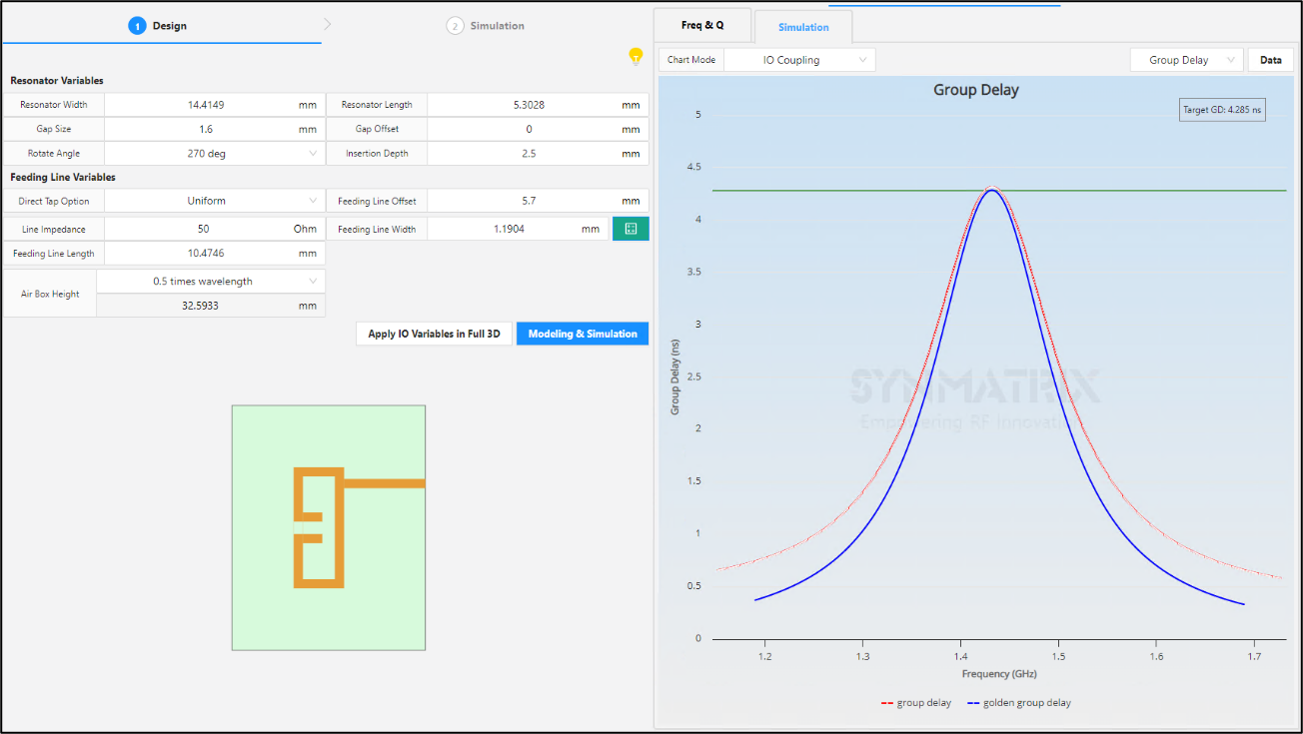Switch to the Freq & Q tab

coord(702,25)
